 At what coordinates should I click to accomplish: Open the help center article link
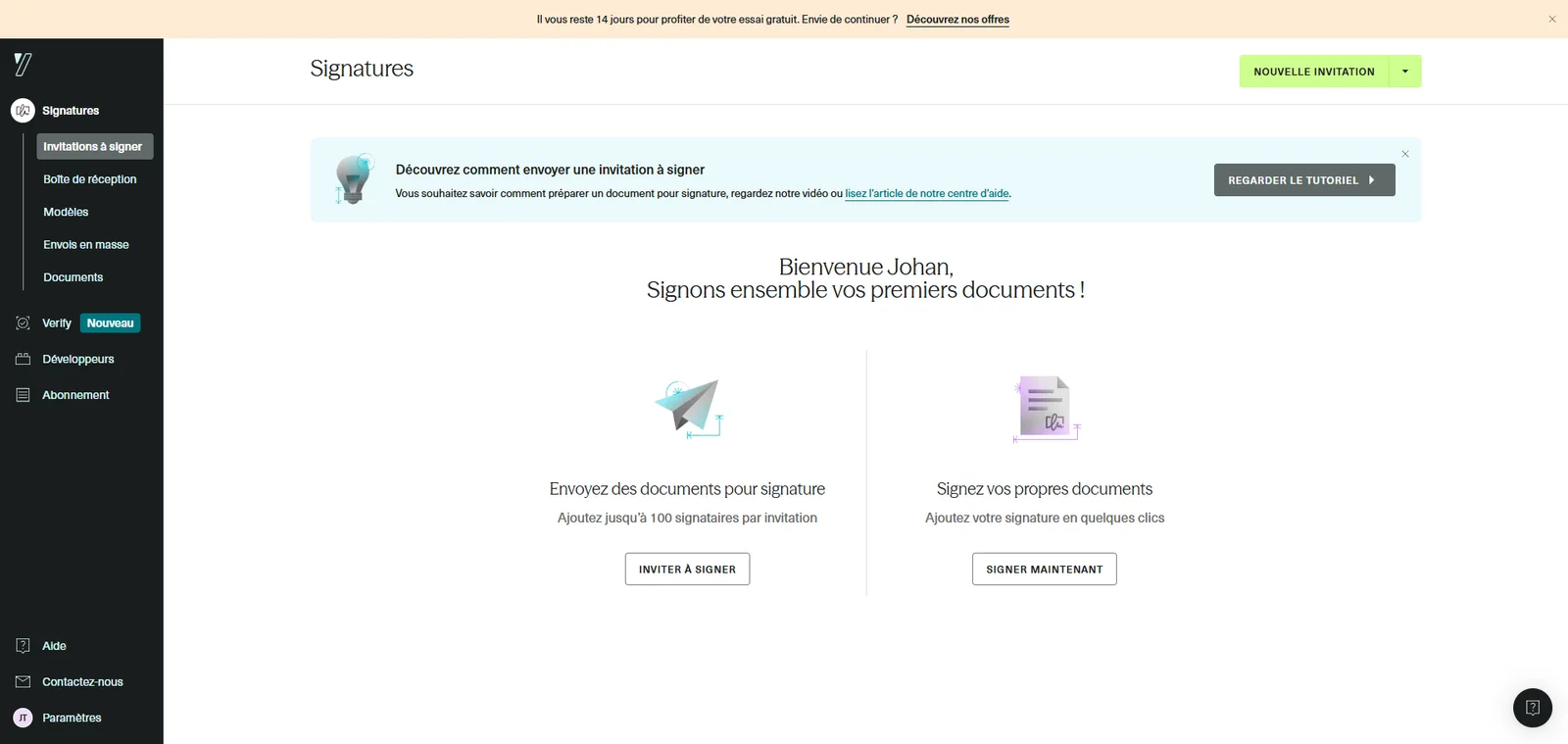(x=927, y=193)
